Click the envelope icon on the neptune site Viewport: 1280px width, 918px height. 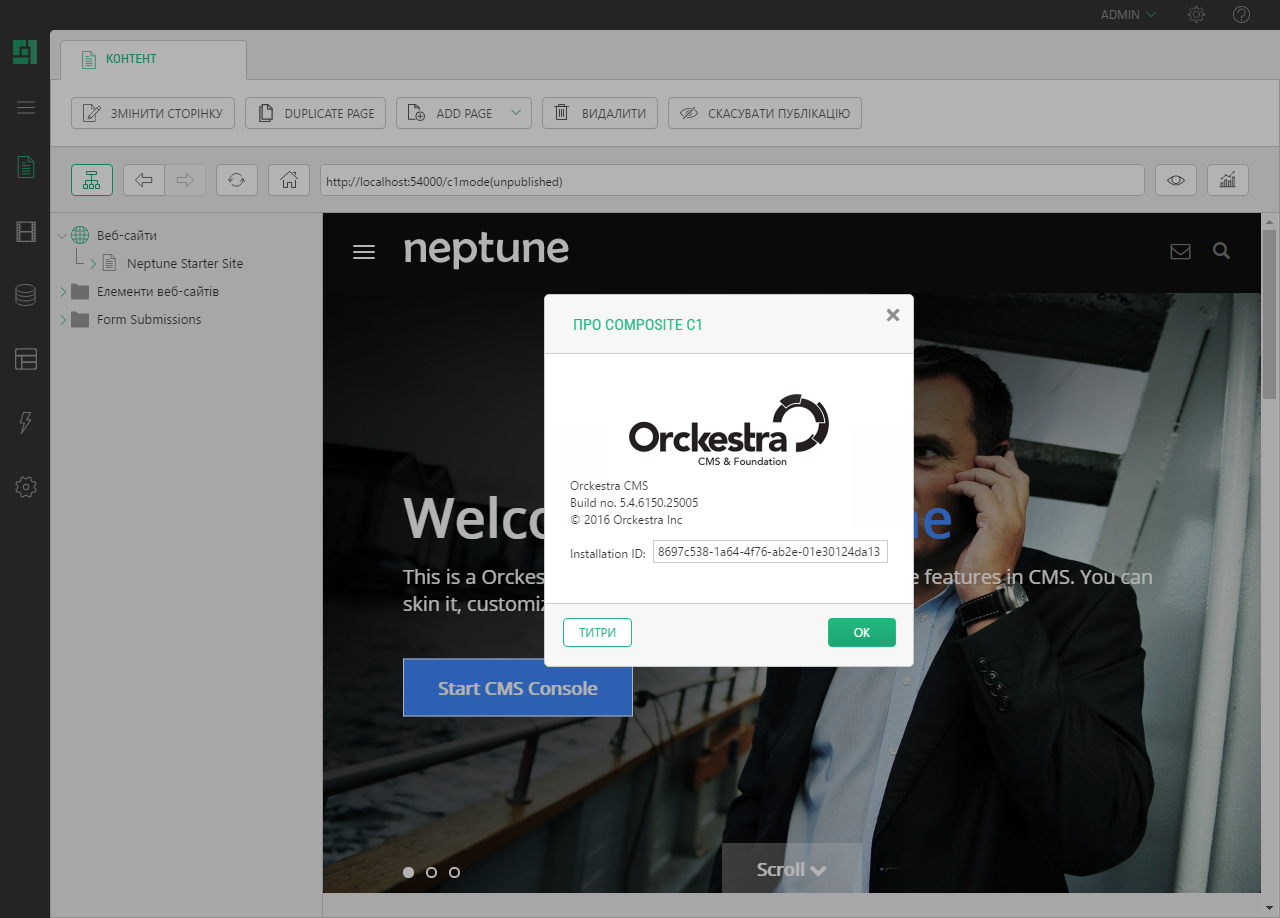pos(1180,251)
